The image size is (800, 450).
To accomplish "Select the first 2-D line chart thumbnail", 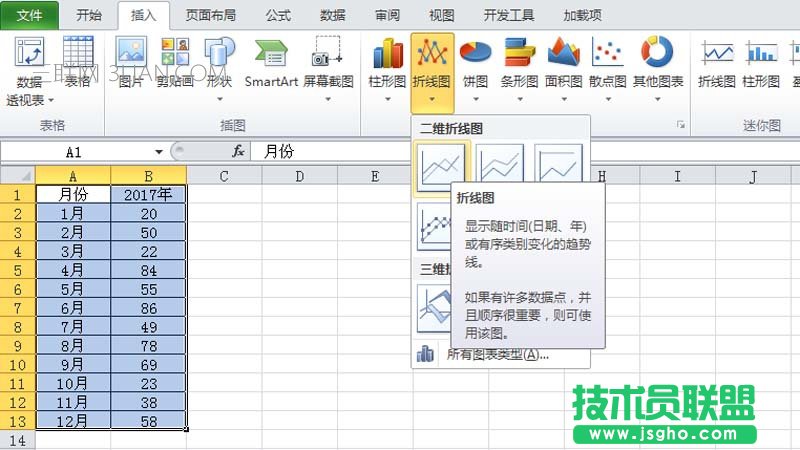I will pyautogui.click(x=441, y=166).
